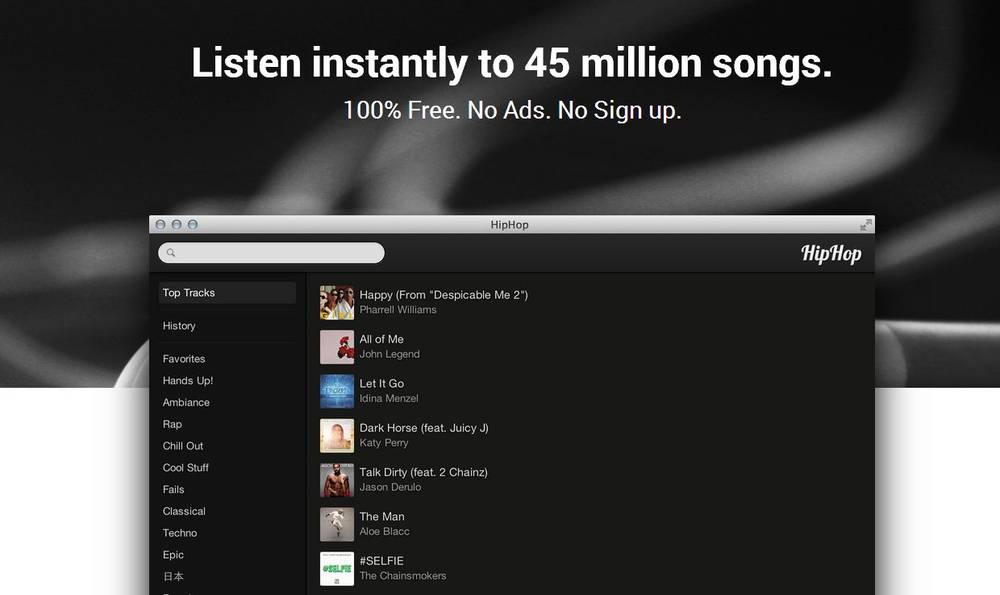This screenshot has height=595, width=1000.
Task: Minimize the HipHop window
Action: [177, 224]
